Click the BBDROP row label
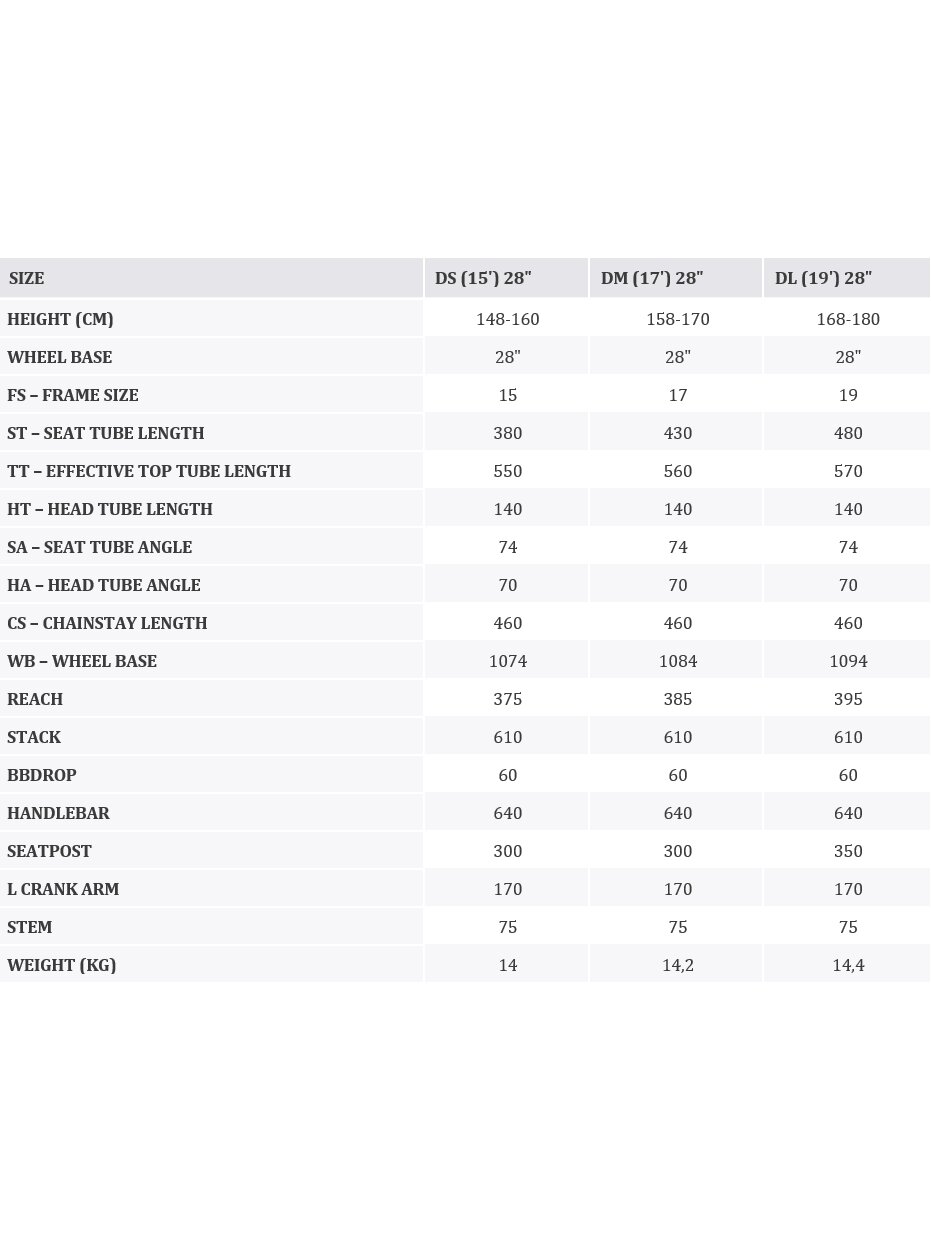 [x=42, y=775]
